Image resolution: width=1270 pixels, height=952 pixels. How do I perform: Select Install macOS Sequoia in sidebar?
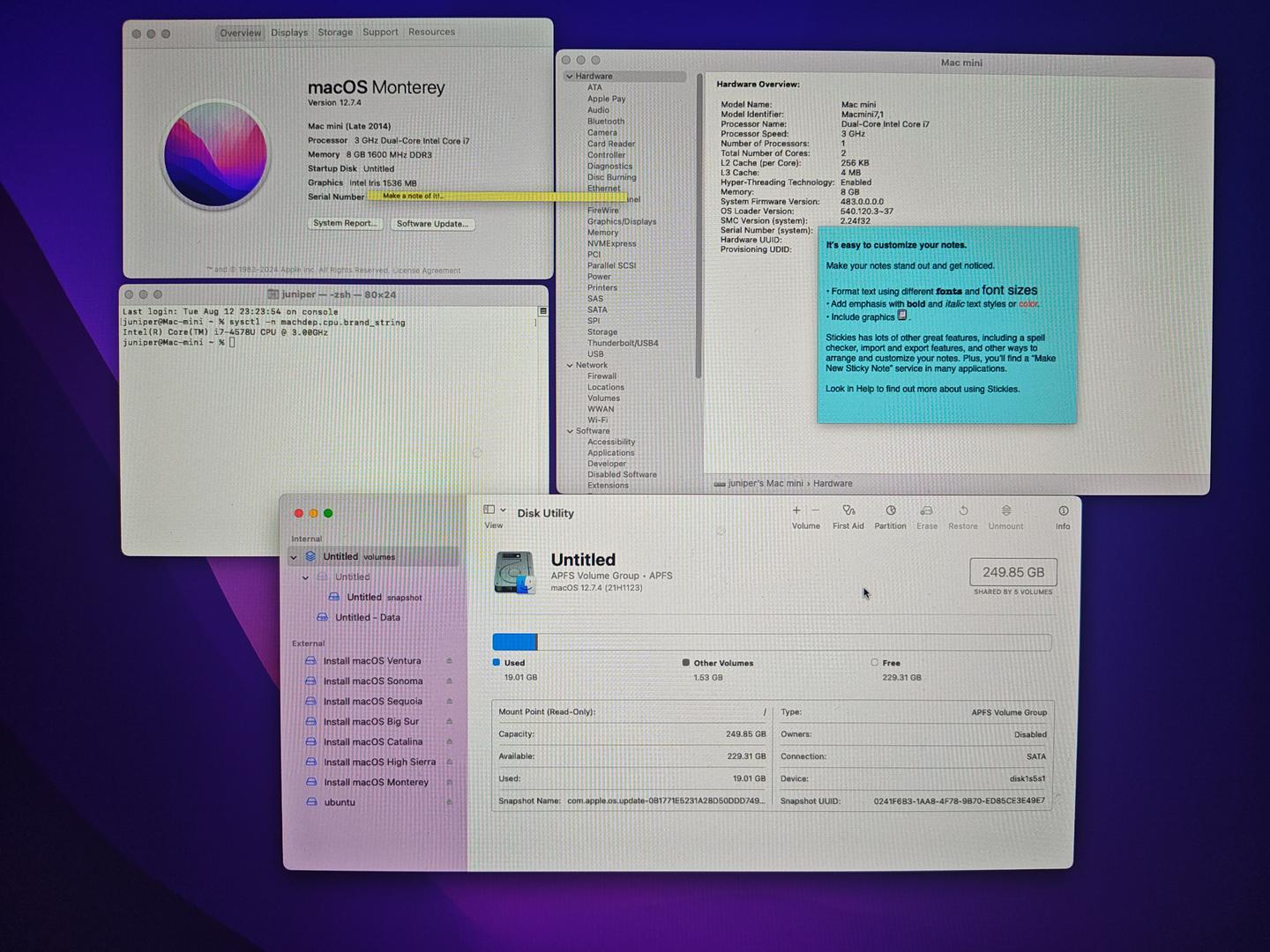tap(363, 702)
